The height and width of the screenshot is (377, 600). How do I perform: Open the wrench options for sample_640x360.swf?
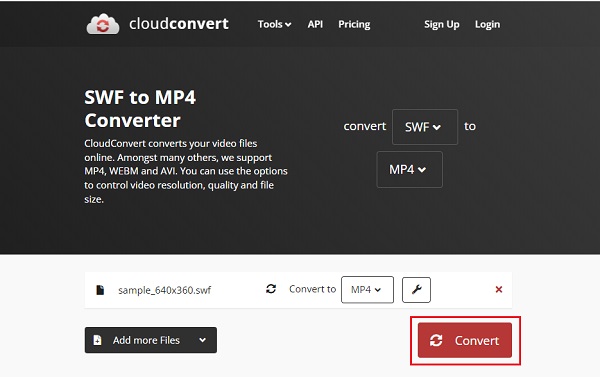click(x=416, y=290)
